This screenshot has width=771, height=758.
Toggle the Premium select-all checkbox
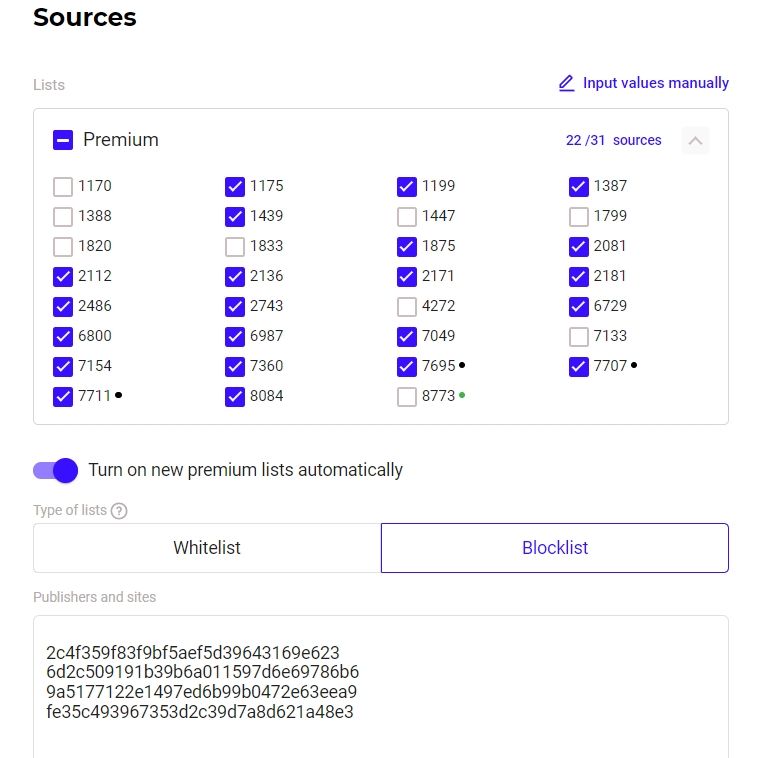coord(63,141)
